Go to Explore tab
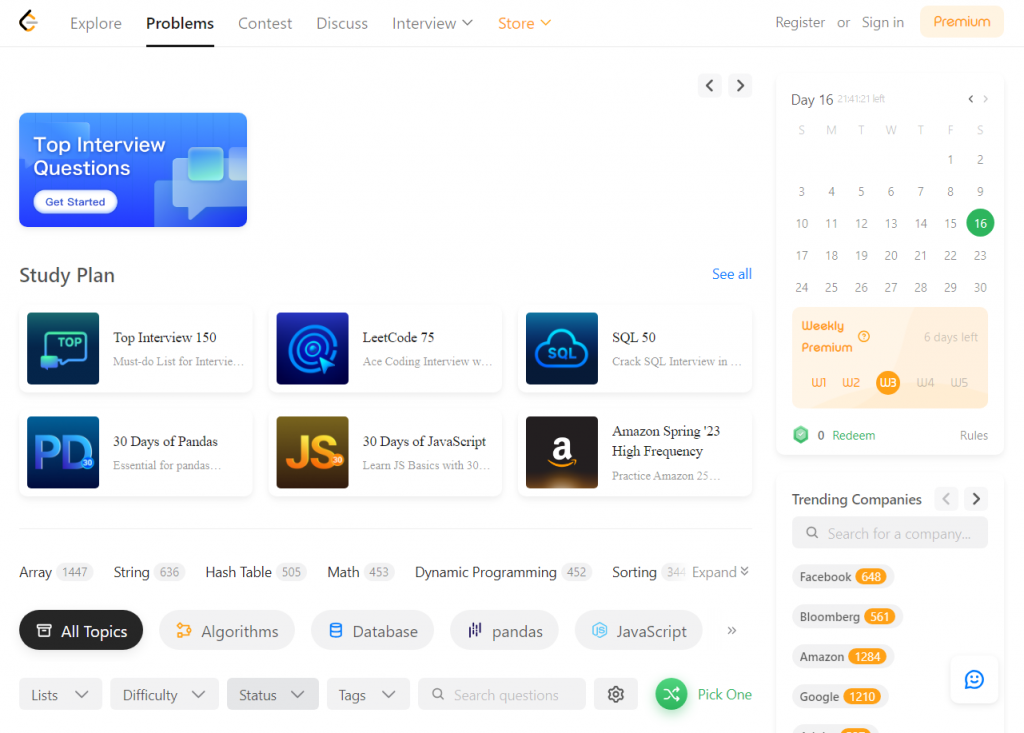1024x733 pixels. coord(96,24)
